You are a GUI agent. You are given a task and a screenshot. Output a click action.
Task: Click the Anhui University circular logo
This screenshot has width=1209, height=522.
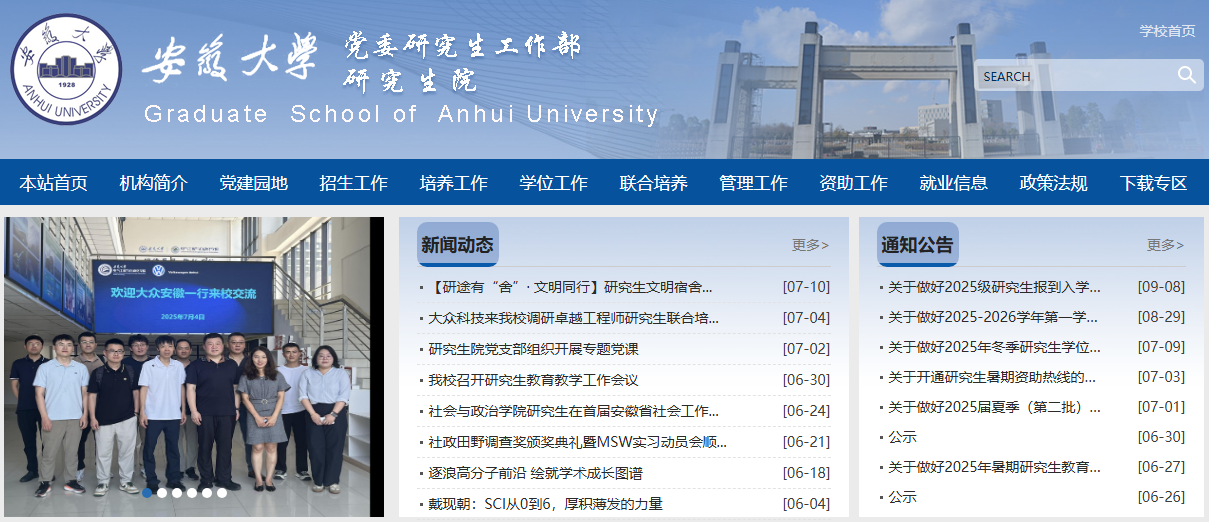coord(66,70)
